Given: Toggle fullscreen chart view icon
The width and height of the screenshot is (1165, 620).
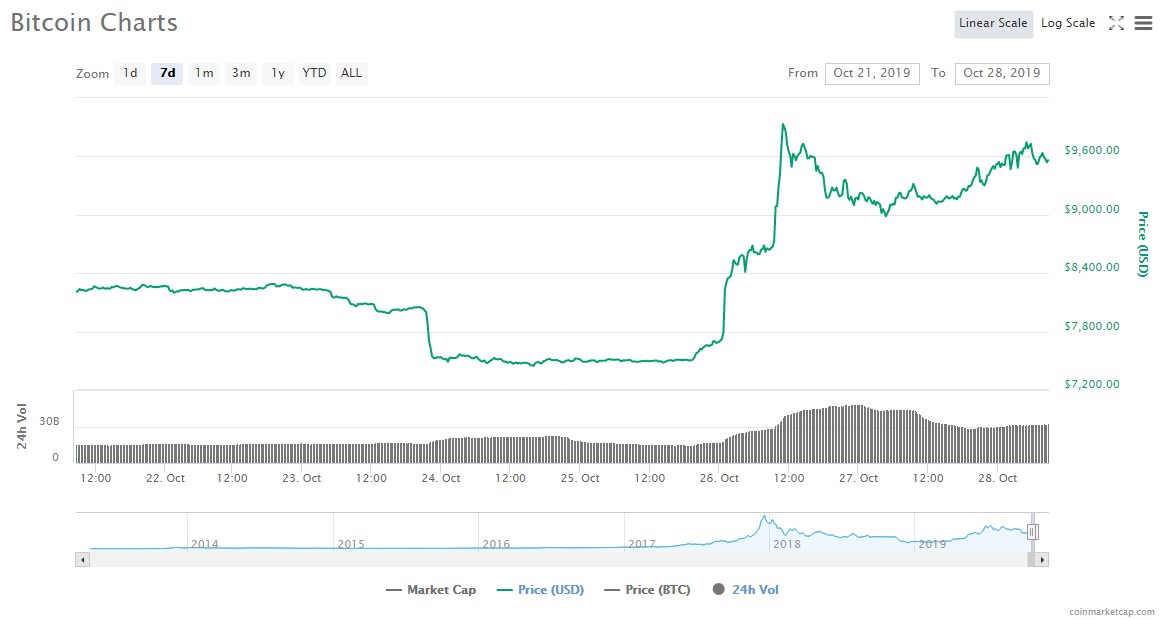Looking at the screenshot, I should 1116,23.
